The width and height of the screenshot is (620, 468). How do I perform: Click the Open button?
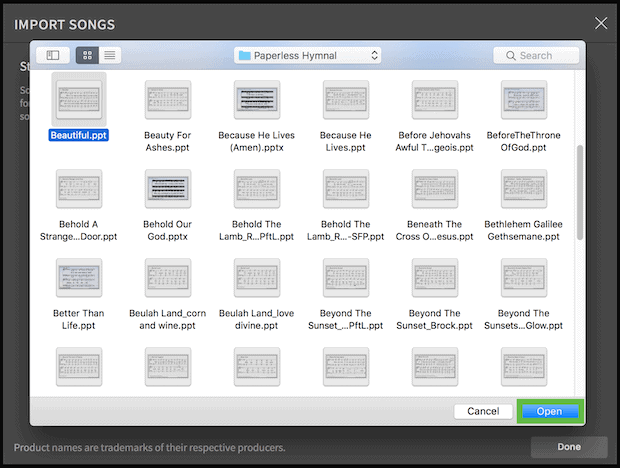549,411
